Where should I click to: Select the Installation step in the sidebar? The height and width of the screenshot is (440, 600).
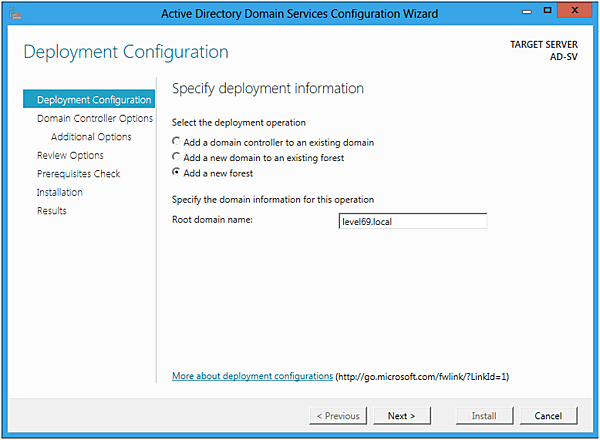tap(60, 192)
